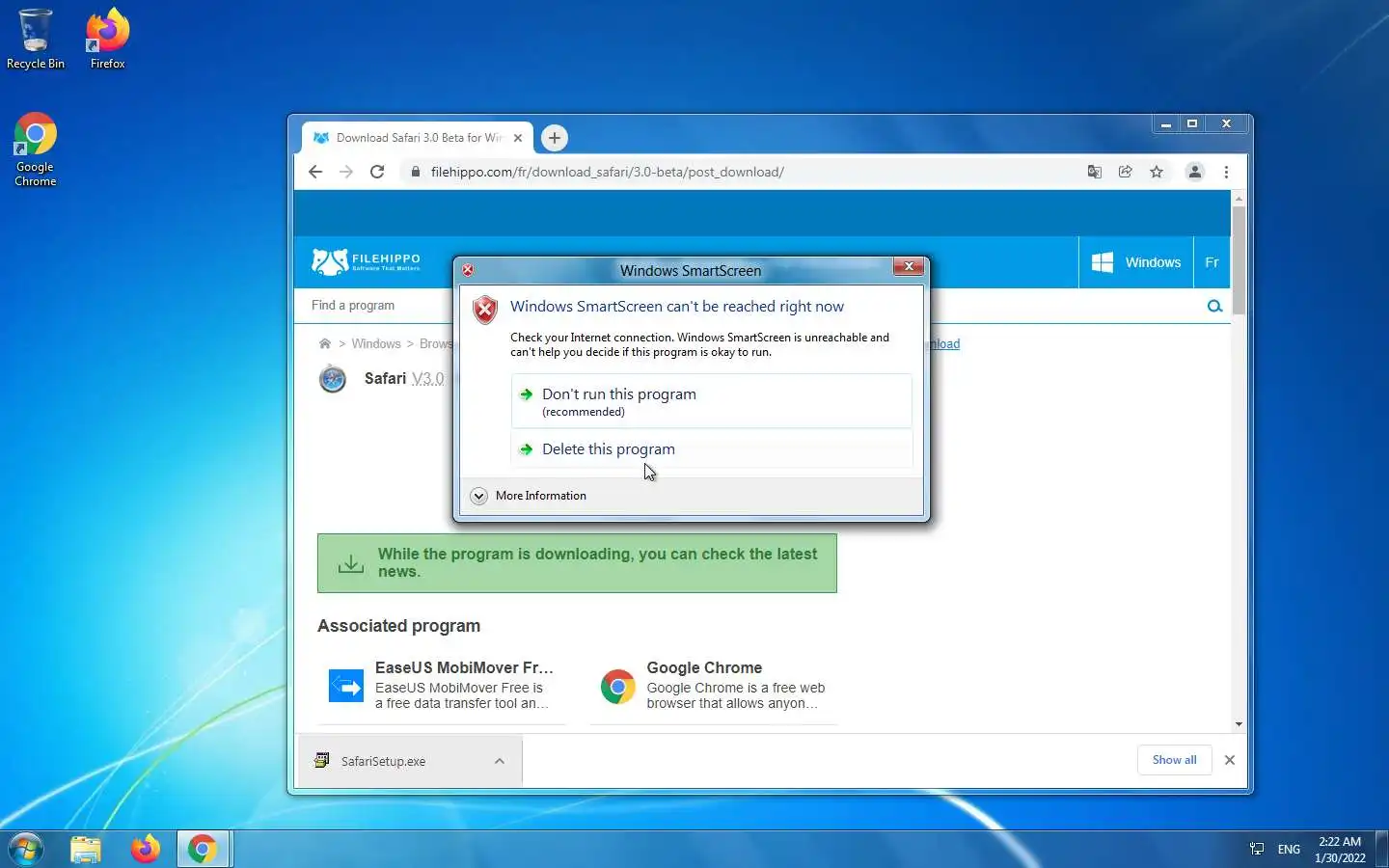Open Chrome's three-dot menu

[x=1227, y=172]
